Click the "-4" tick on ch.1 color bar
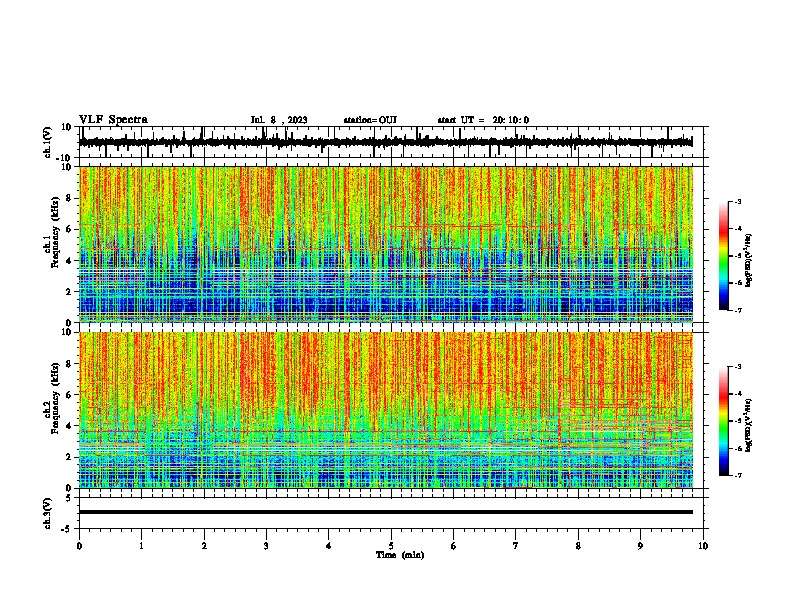Image resolution: width=792 pixels, height=612 pixels. 737,229
